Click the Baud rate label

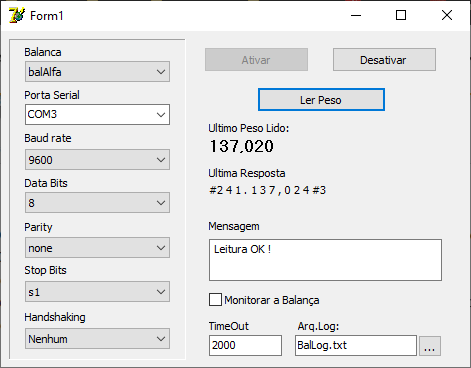[48, 138]
